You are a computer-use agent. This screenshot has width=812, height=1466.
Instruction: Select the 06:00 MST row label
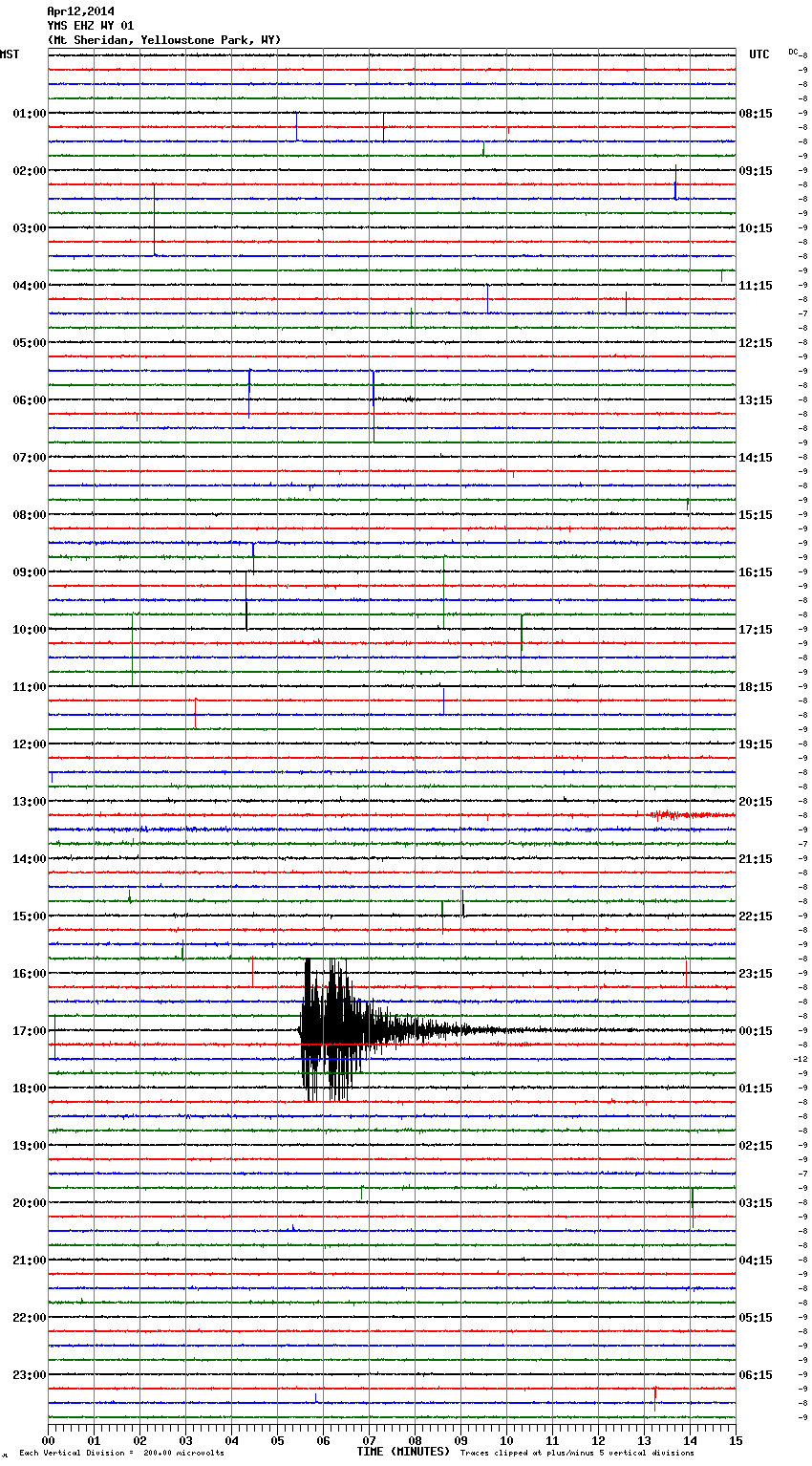tap(30, 400)
